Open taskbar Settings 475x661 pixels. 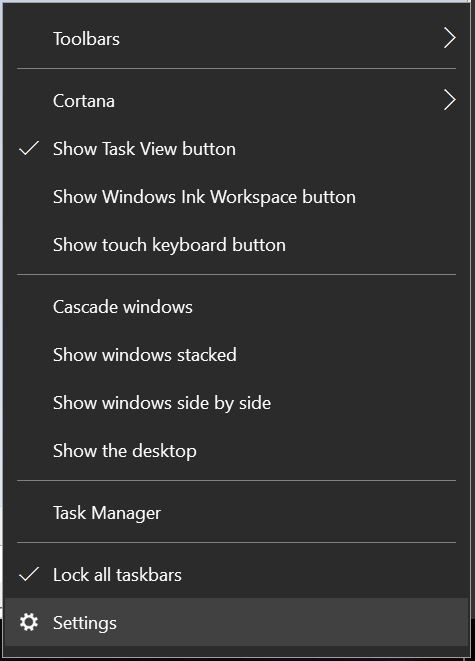pos(236,622)
